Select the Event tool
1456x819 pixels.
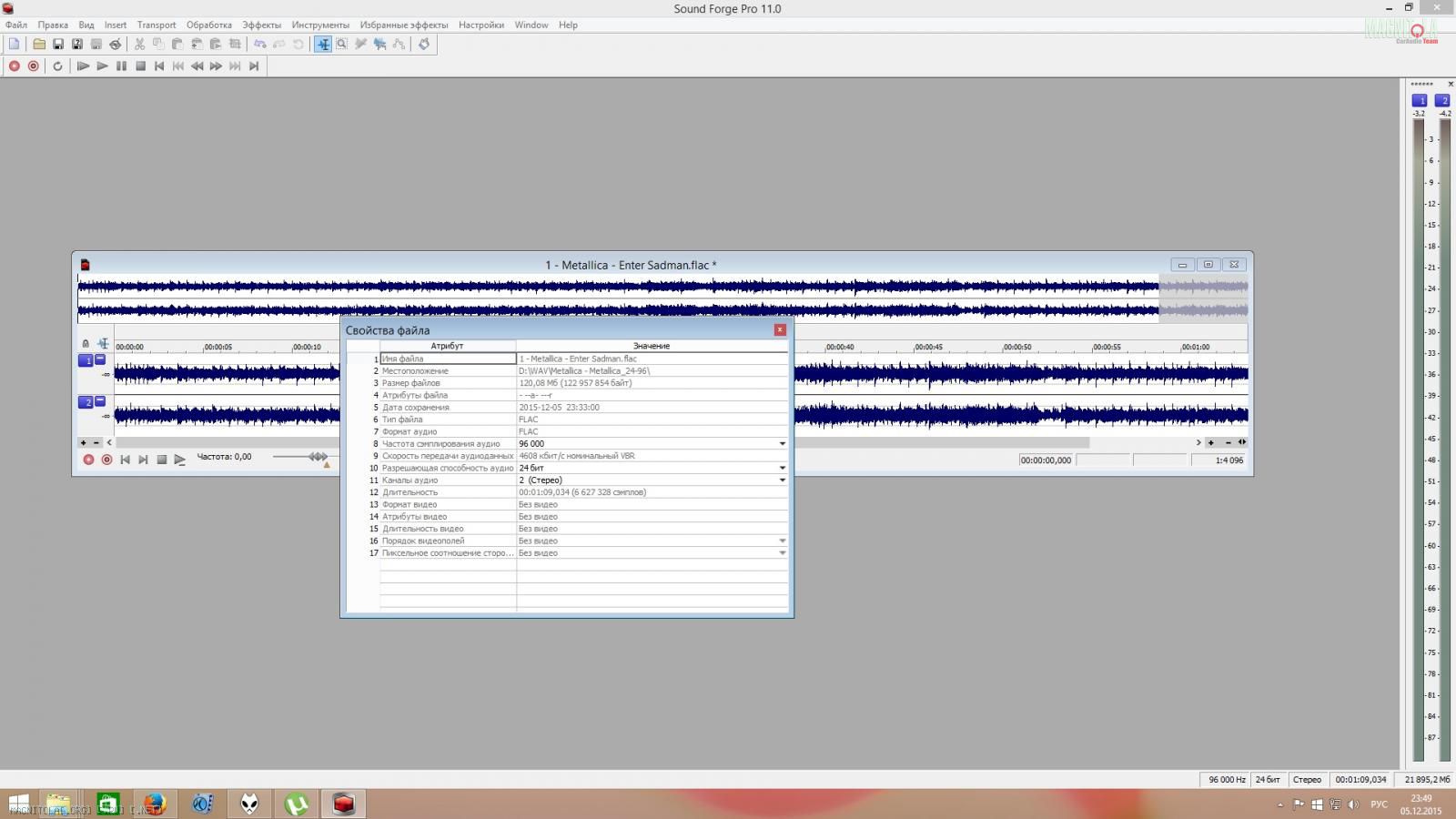[x=380, y=44]
